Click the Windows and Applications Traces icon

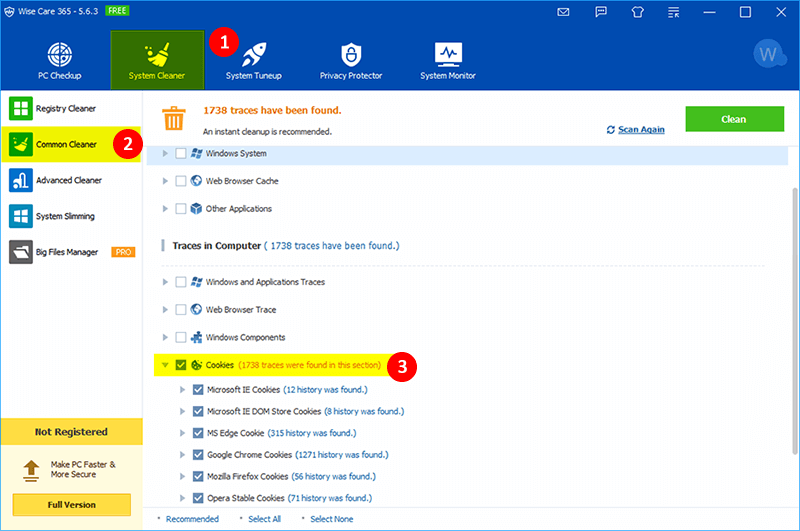196,282
